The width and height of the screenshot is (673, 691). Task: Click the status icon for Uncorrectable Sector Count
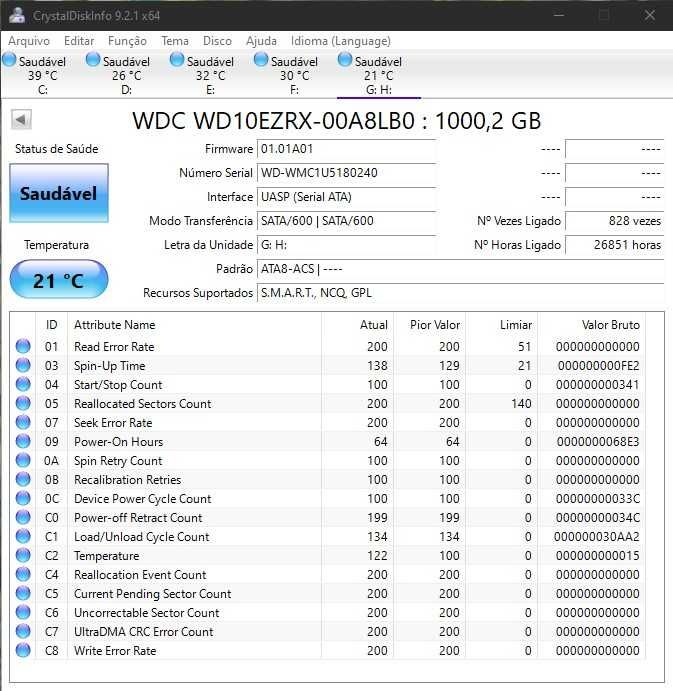pos(23,612)
